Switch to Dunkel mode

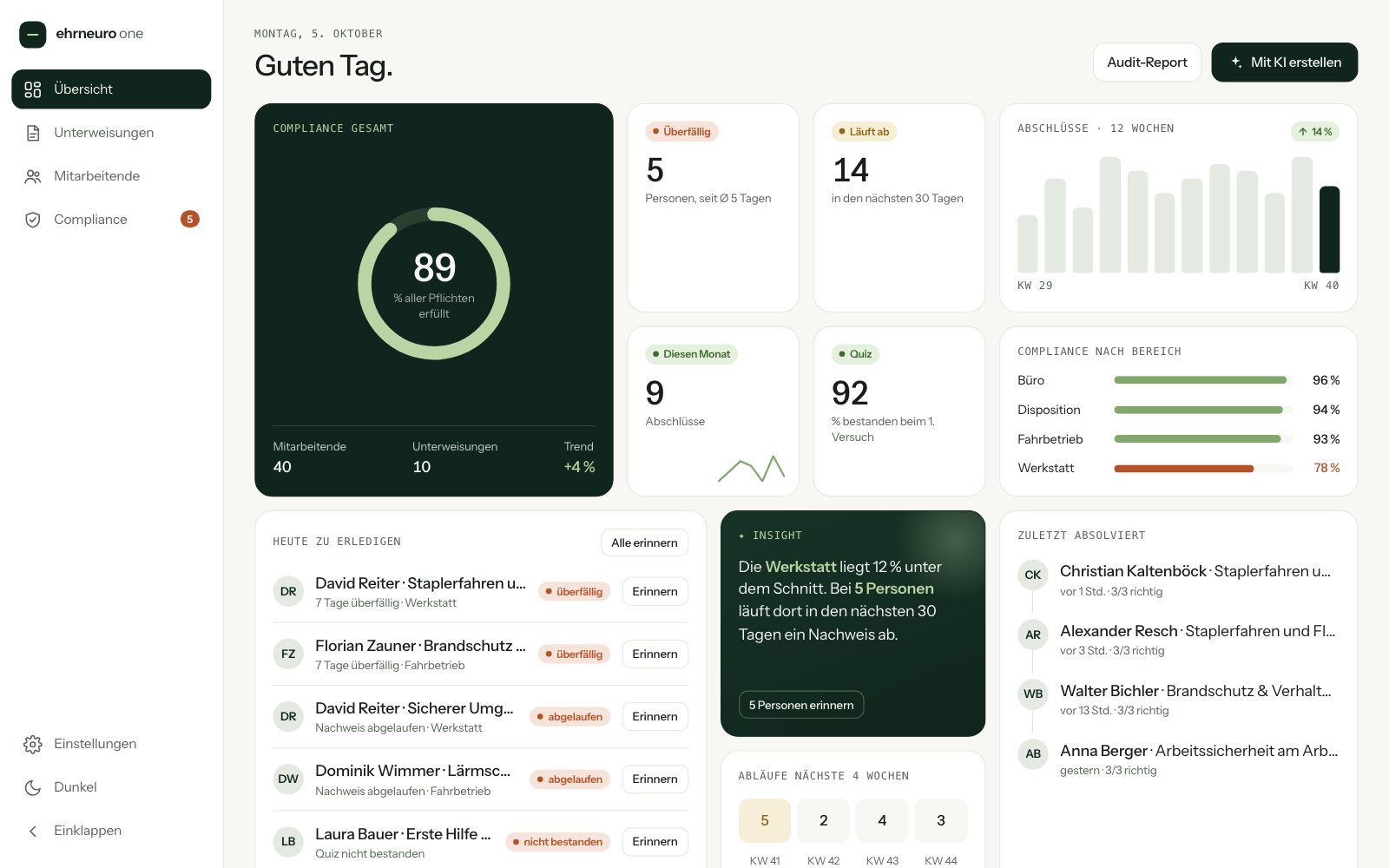click(111, 787)
